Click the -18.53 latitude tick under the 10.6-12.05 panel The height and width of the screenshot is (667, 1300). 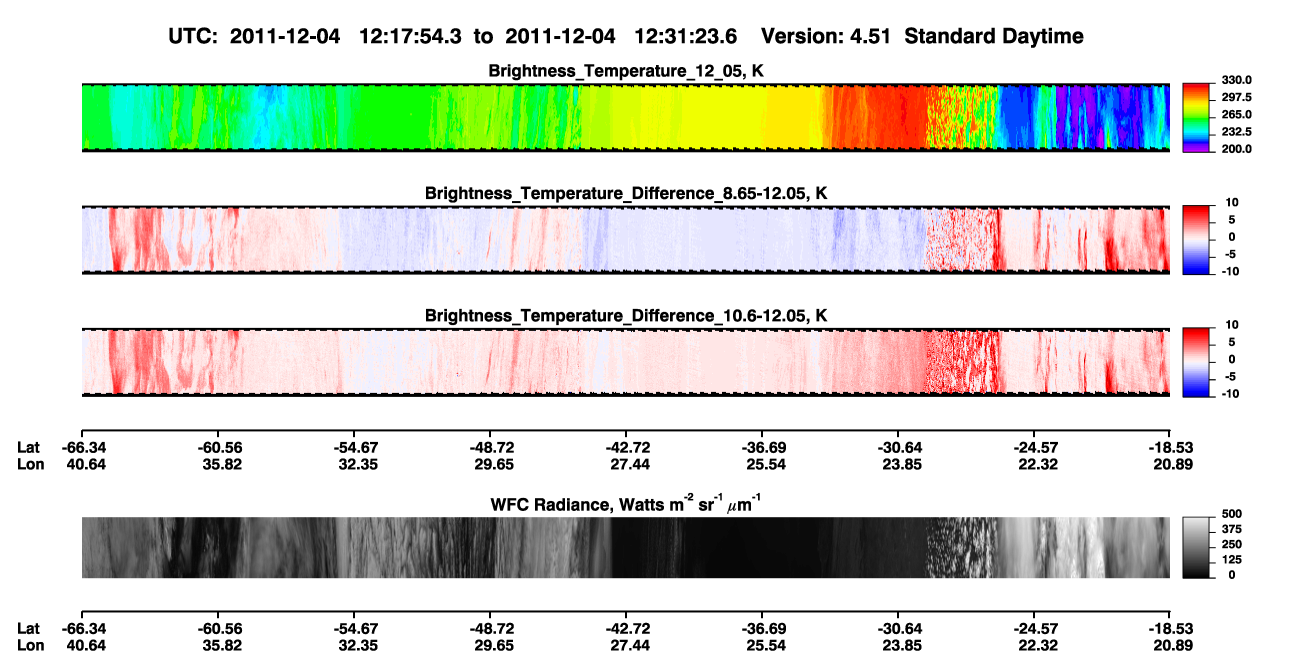(x=1169, y=446)
